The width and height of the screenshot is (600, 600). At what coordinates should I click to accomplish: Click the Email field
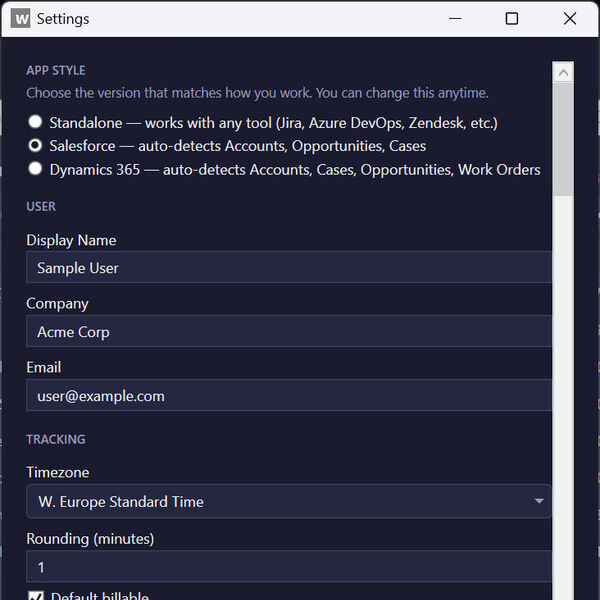(289, 395)
